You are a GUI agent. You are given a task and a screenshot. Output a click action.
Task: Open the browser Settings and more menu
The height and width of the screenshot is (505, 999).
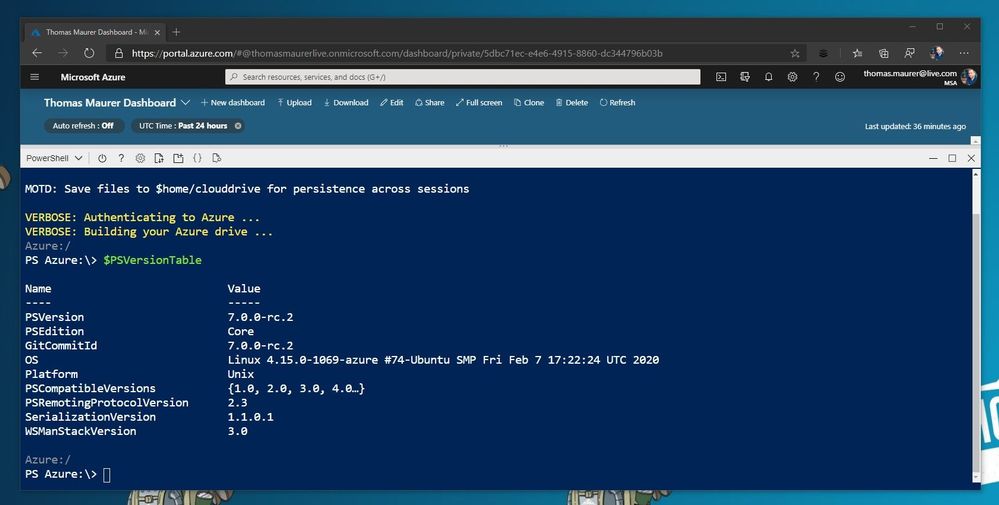[x=964, y=53]
